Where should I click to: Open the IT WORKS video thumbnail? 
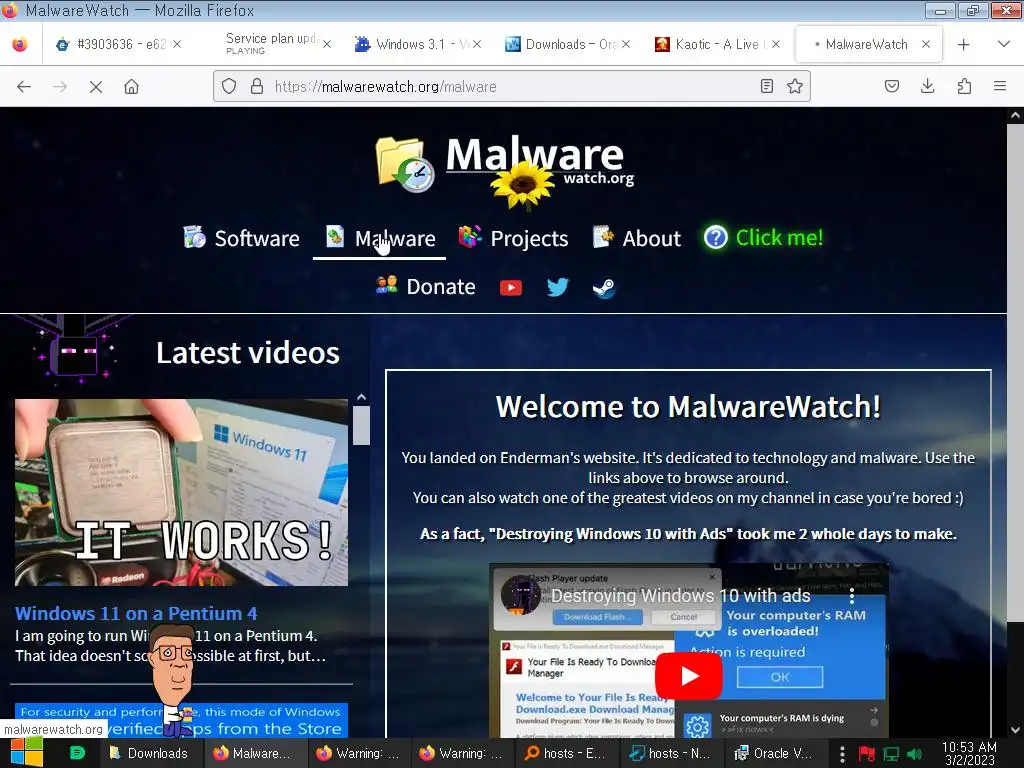coord(182,492)
